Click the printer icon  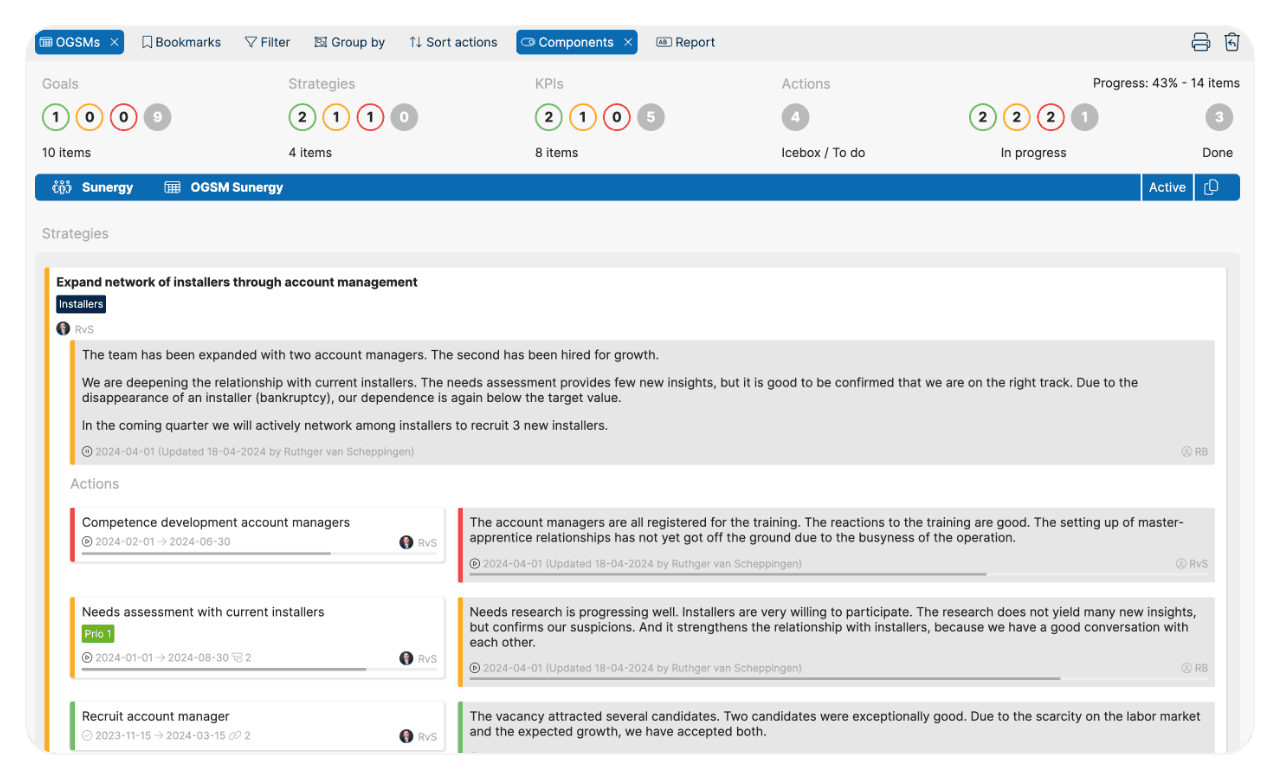(x=1201, y=42)
